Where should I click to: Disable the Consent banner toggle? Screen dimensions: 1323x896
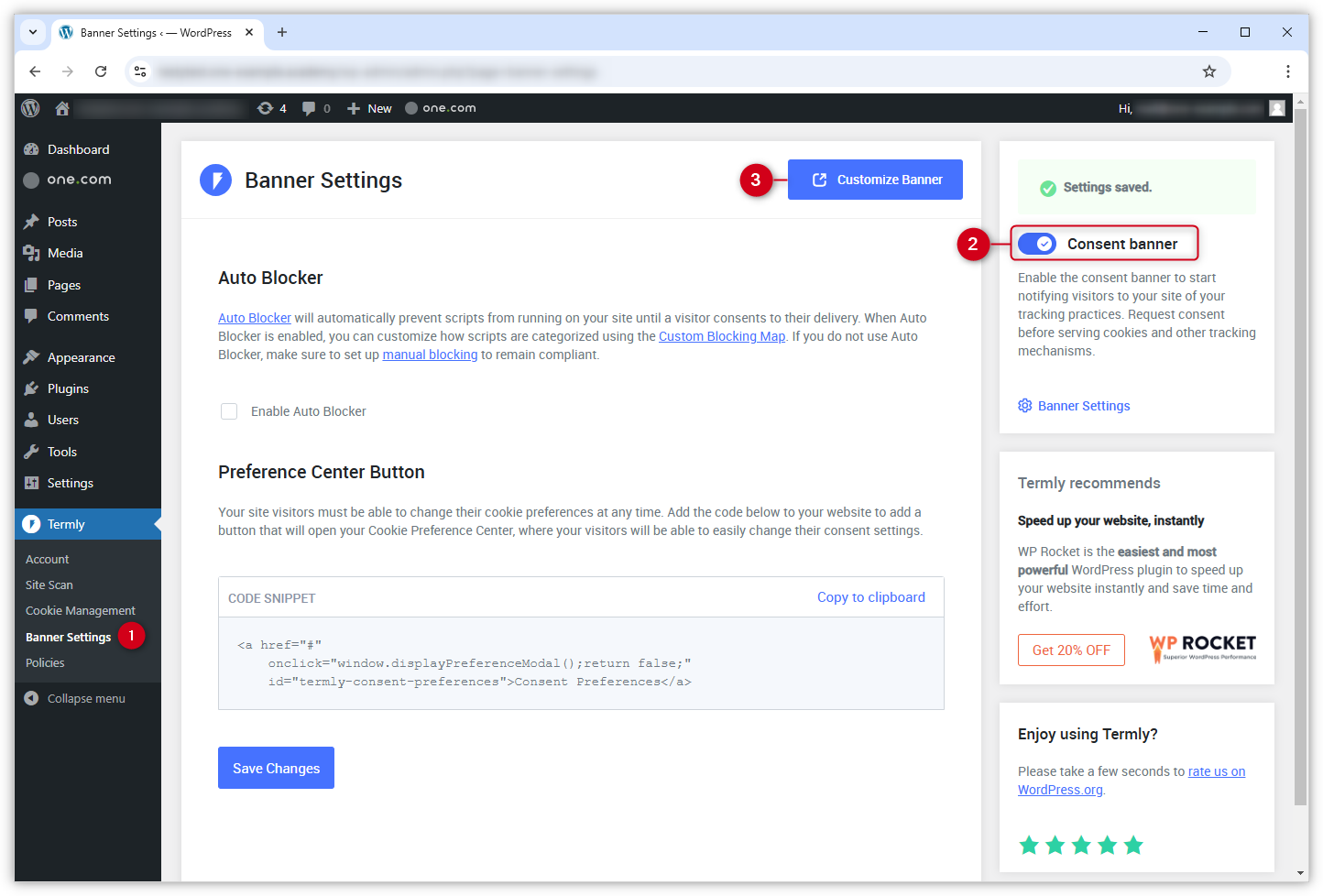1037,243
